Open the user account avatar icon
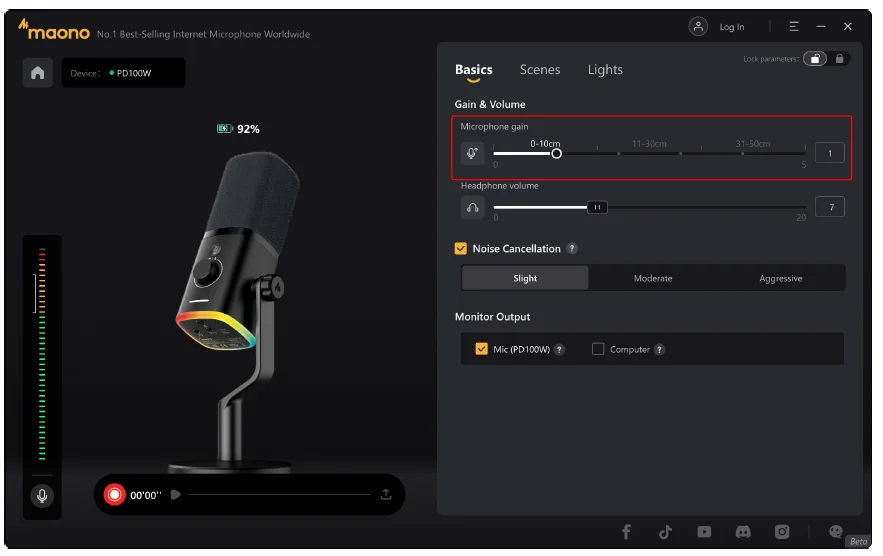883x556 pixels. pyautogui.click(x=698, y=26)
